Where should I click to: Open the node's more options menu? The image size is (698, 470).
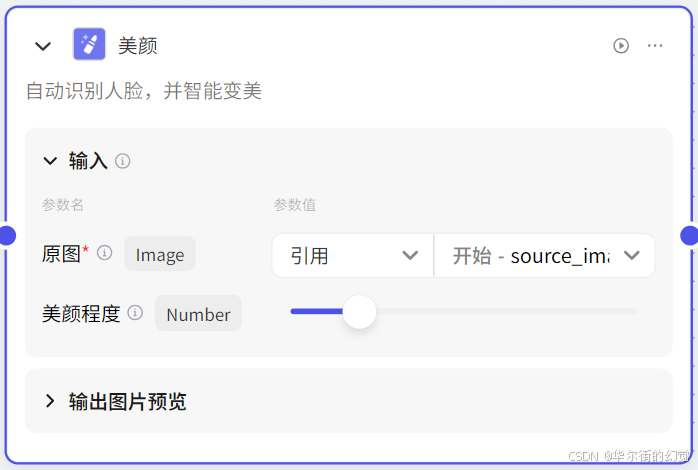point(655,45)
